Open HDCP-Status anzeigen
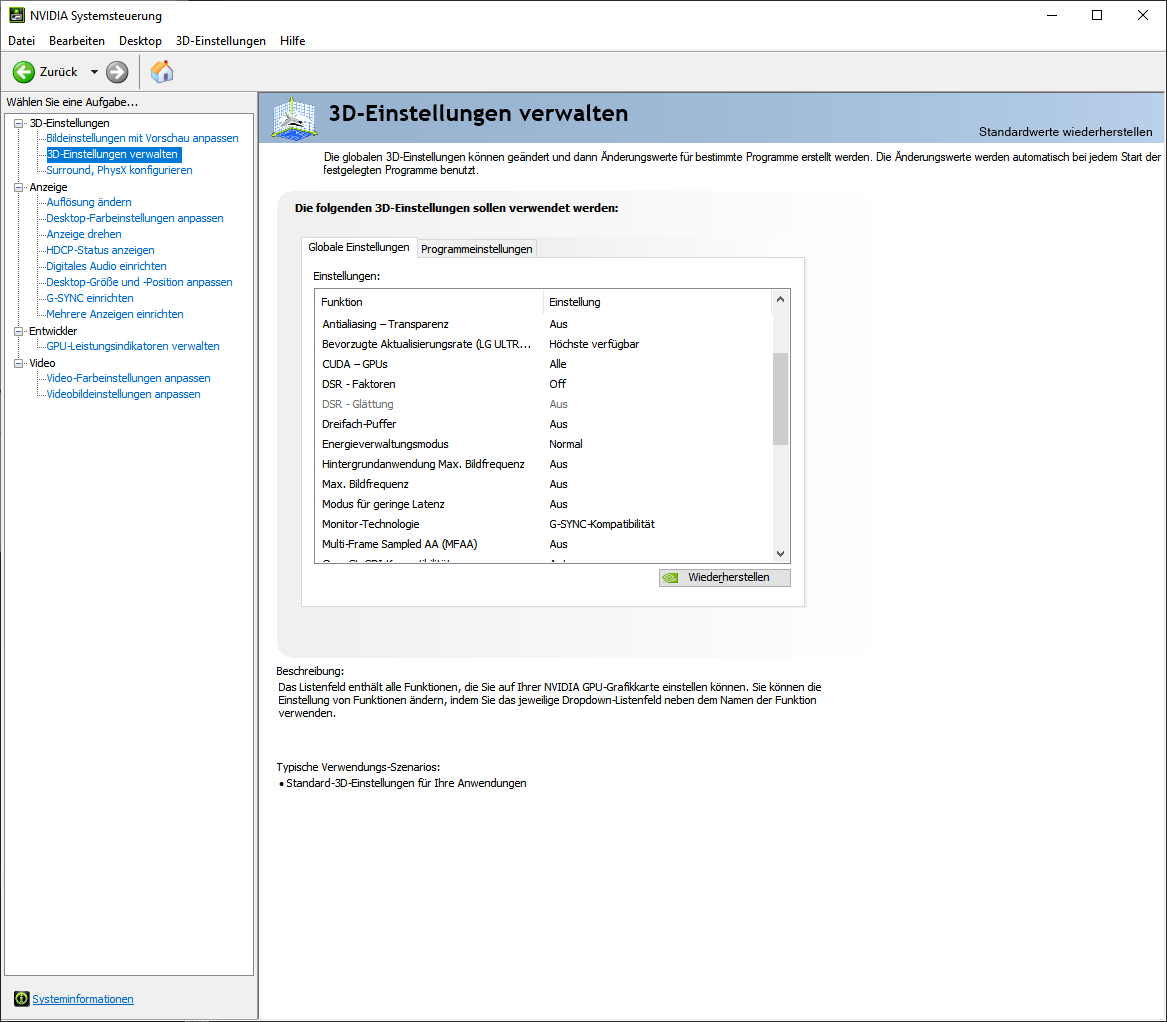 [100, 250]
